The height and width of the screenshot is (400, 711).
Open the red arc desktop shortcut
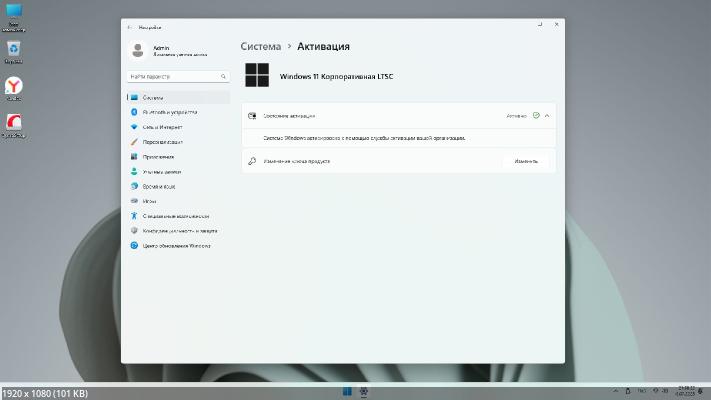coord(14,126)
